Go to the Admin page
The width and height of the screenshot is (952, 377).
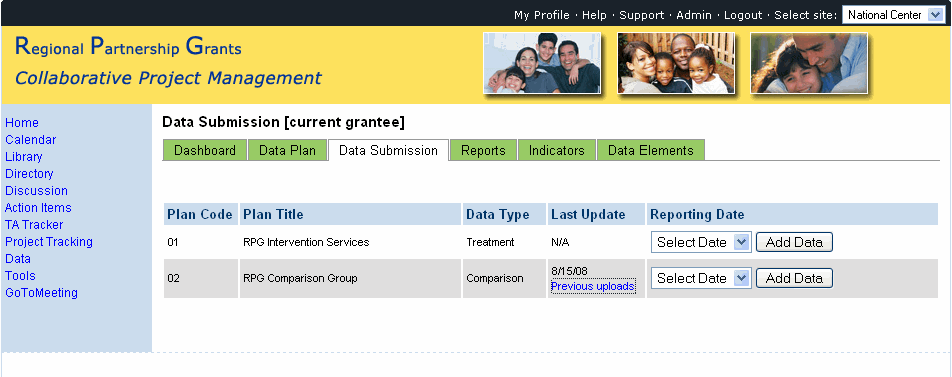click(694, 15)
